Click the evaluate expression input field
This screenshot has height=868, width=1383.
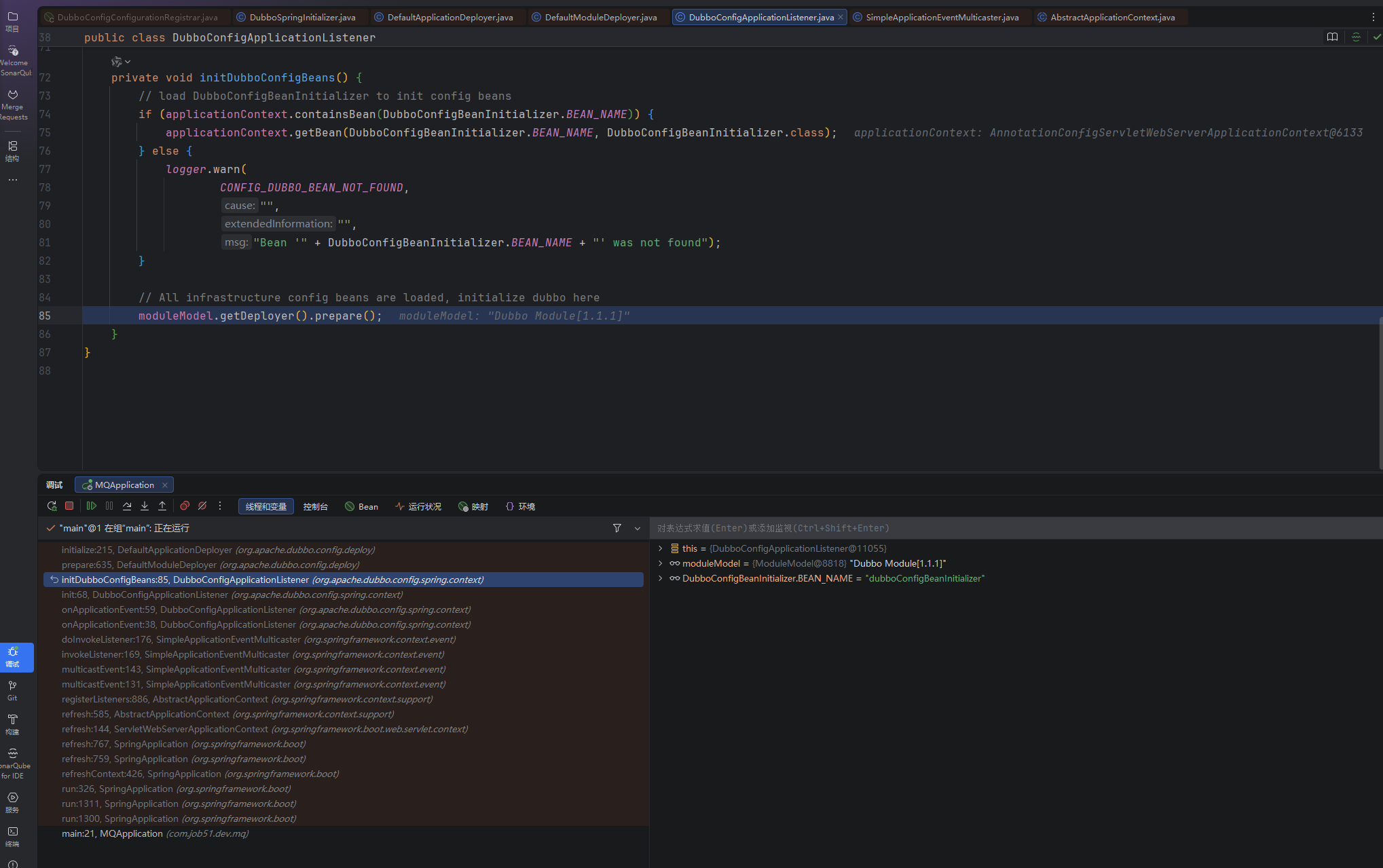[x=951, y=528]
